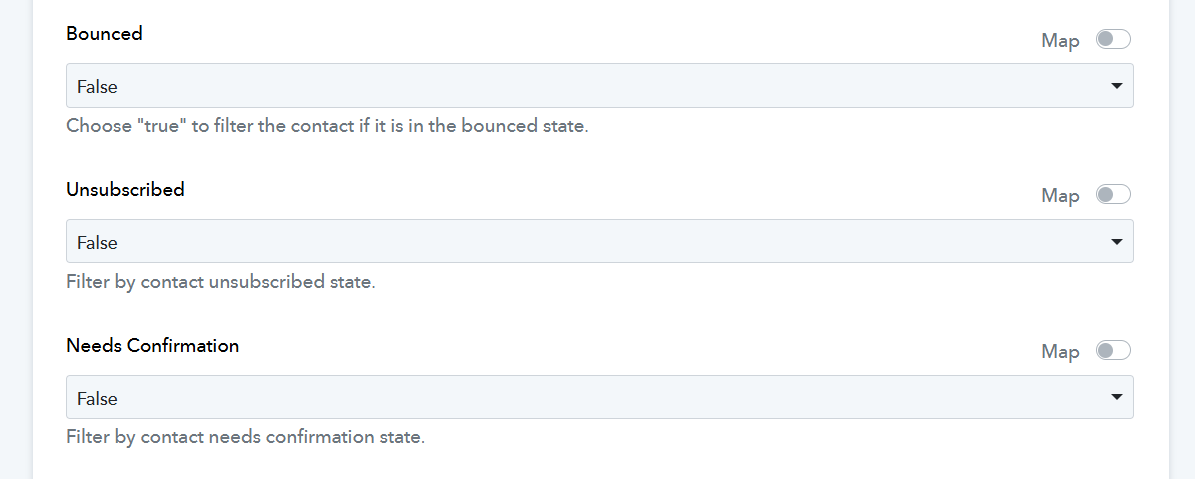Enable the Map switch for Unsubscribed

1113,195
